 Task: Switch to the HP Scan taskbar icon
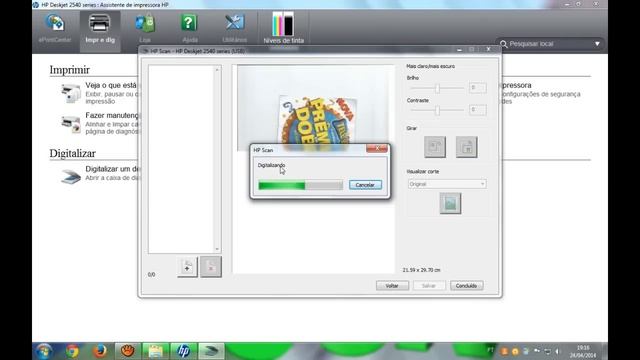[211, 351]
